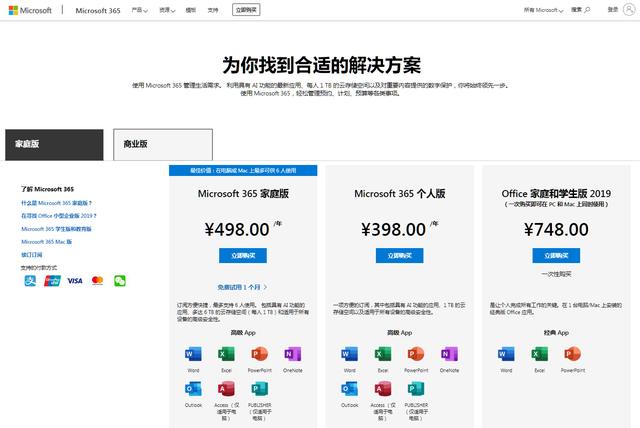Click the PowerPoint icon in the Office 2019 card
The image size is (640, 428).
[573, 354]
